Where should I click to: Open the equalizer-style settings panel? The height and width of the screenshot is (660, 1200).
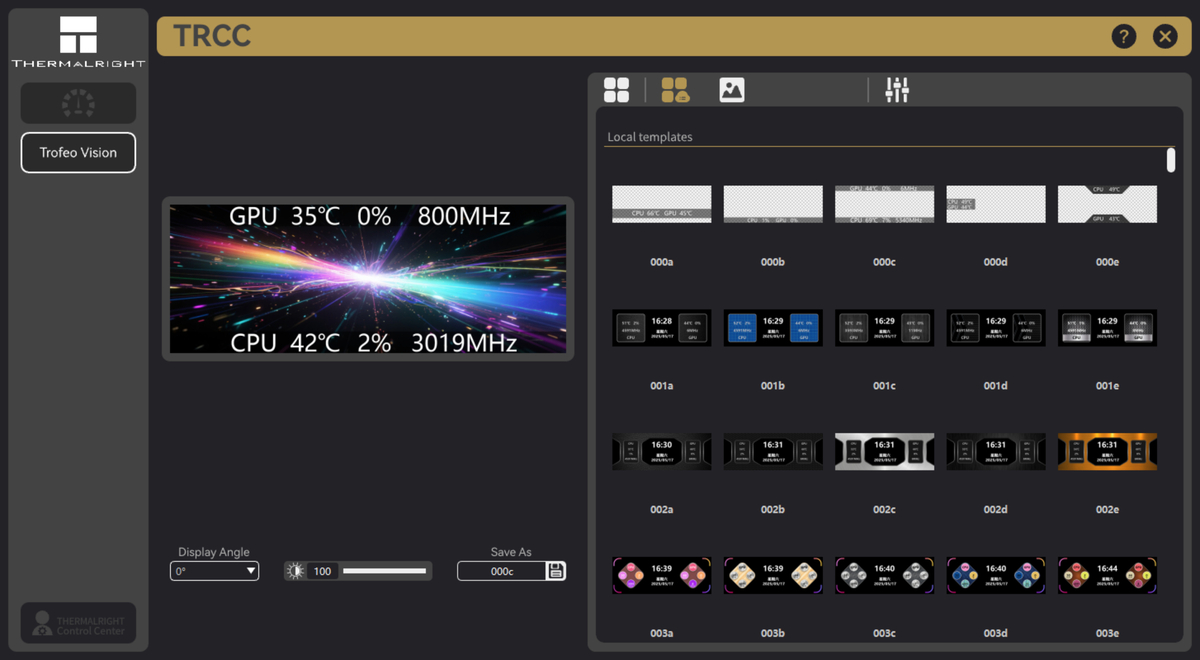point(897,90)
